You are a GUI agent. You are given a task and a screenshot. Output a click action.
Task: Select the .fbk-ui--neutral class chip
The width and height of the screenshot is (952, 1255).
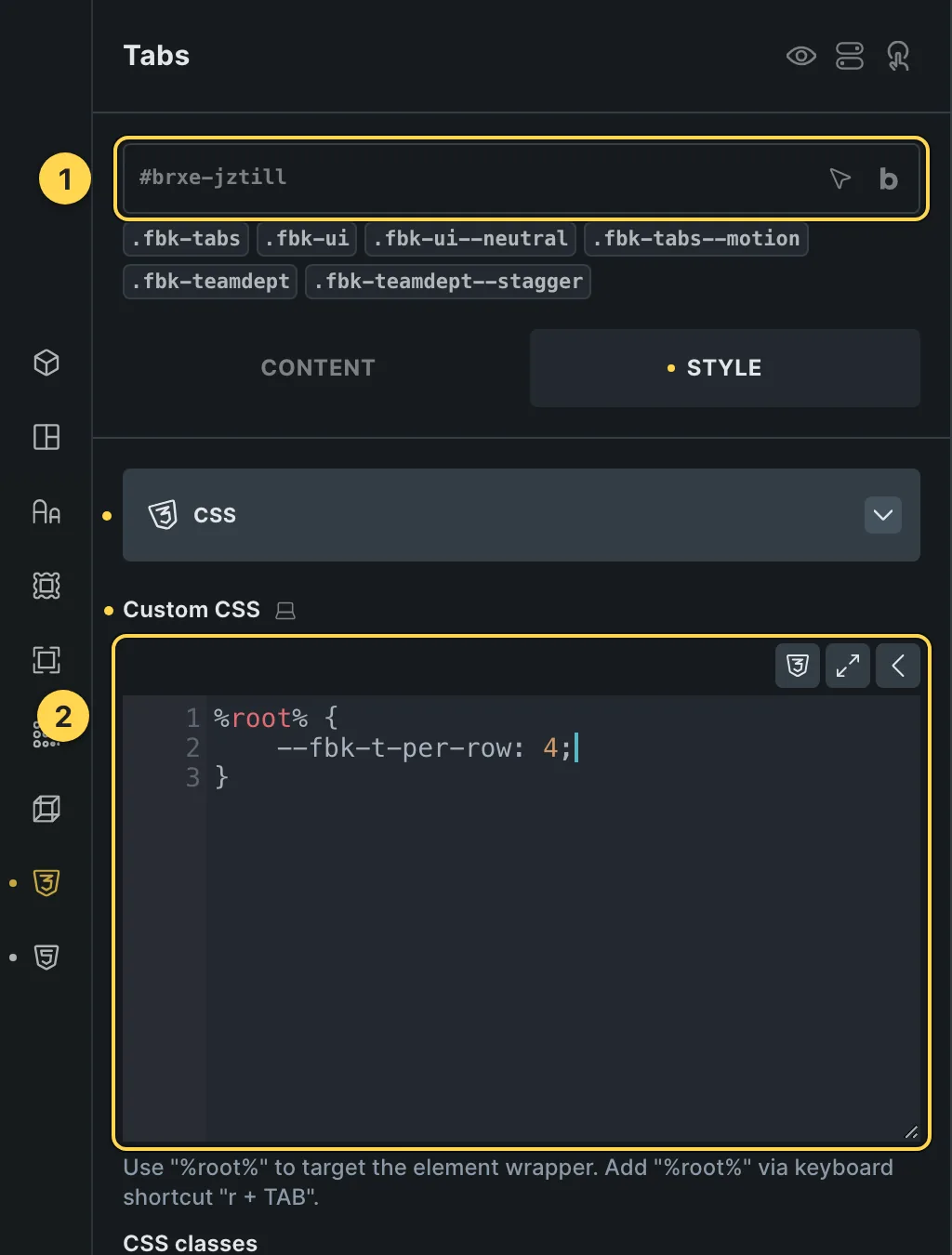[x=470, y=239]
